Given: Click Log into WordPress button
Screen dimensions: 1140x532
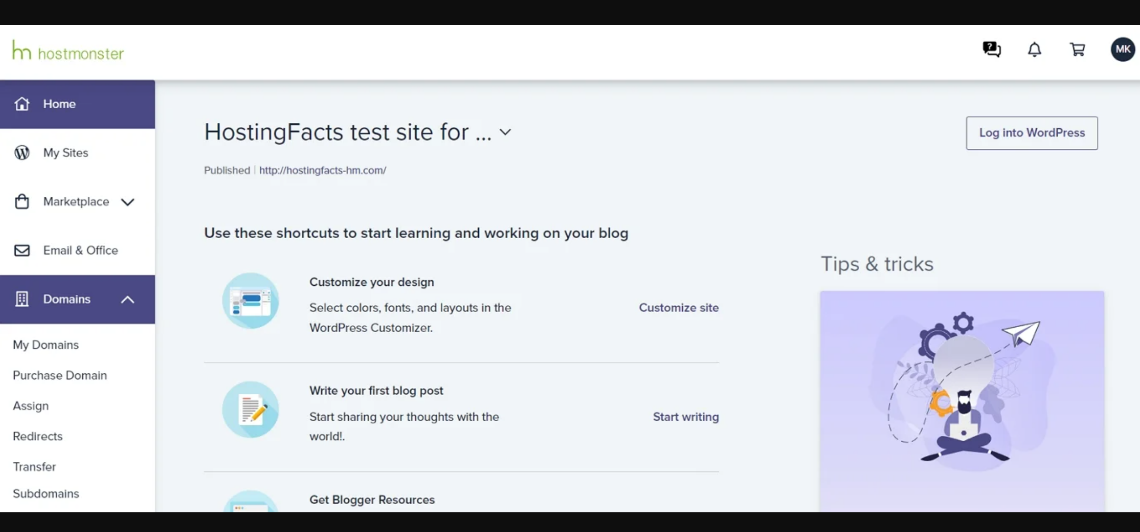Looking at the screenshot, I should pos(1032,133).
